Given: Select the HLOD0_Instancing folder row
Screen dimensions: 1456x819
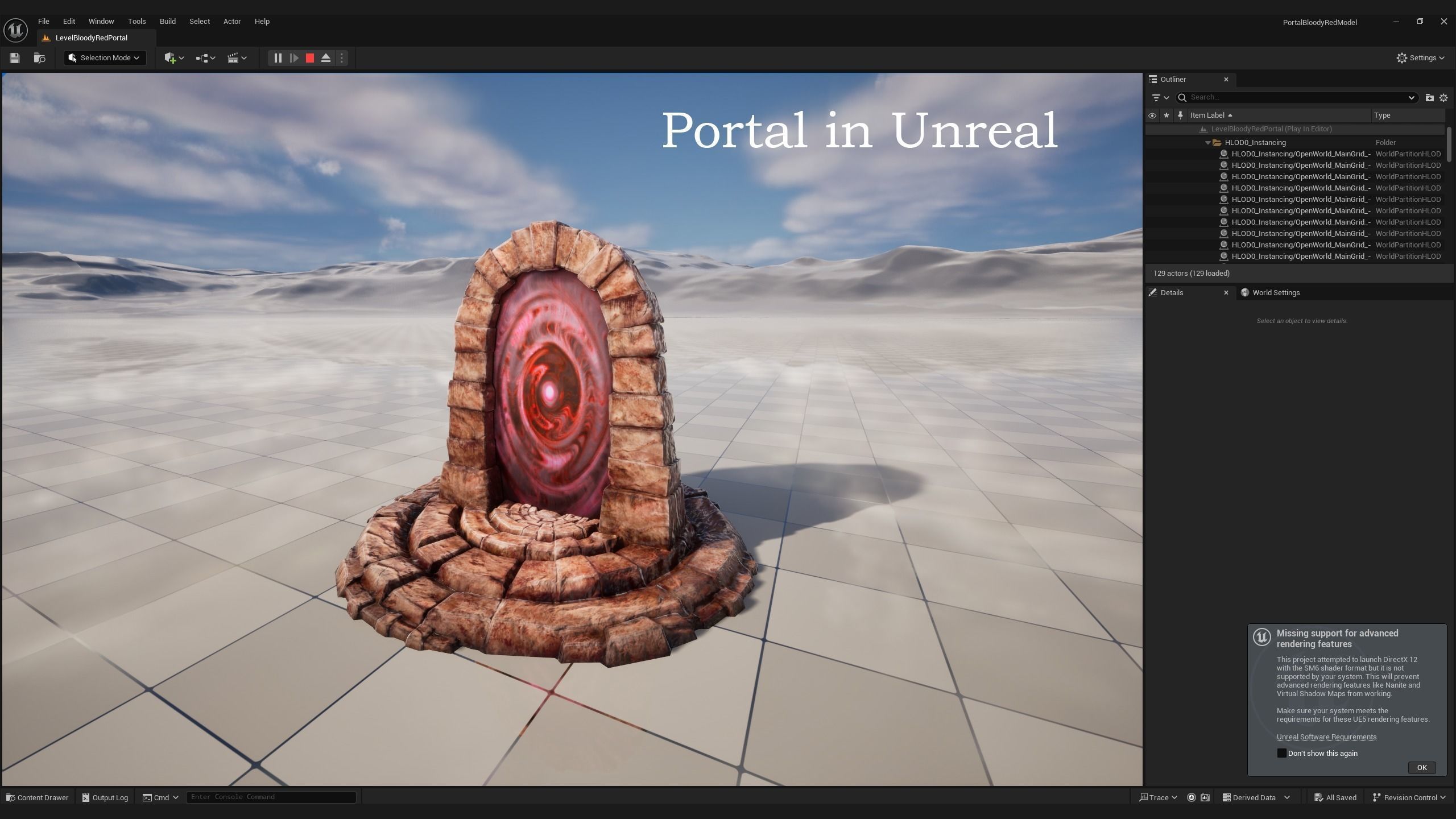Looking at the screenshot, I should point(1295,143).
